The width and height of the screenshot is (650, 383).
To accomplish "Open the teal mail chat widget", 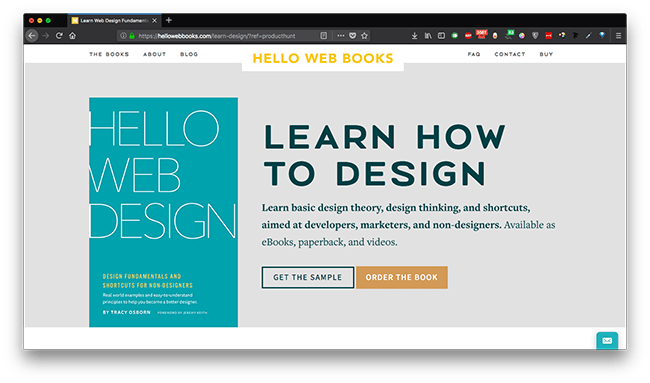I will click(607, 341).
